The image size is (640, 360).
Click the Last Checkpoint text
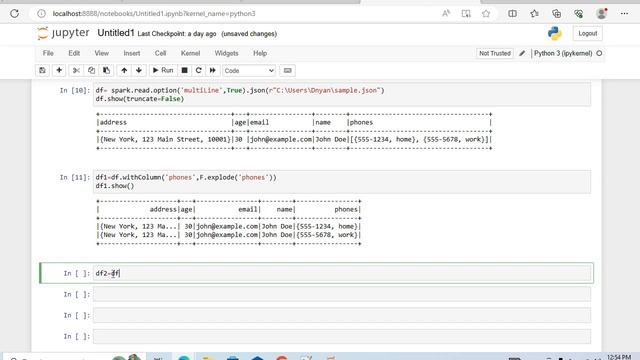pos(177,34)
